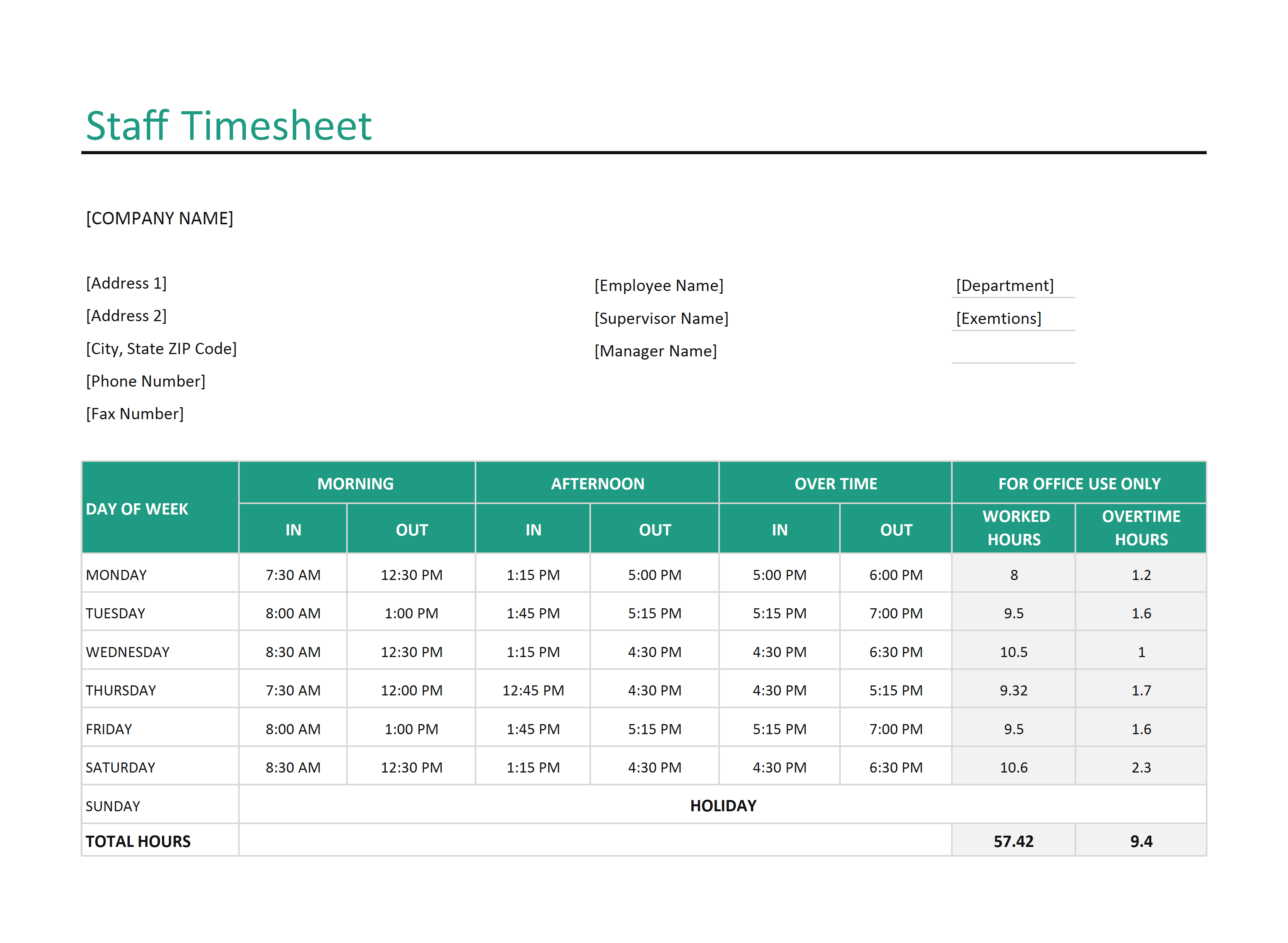This screenshot has height=943, width=1288.
Task: Click the OVERTIME HOURS subheader
Action: [1141, 528]
